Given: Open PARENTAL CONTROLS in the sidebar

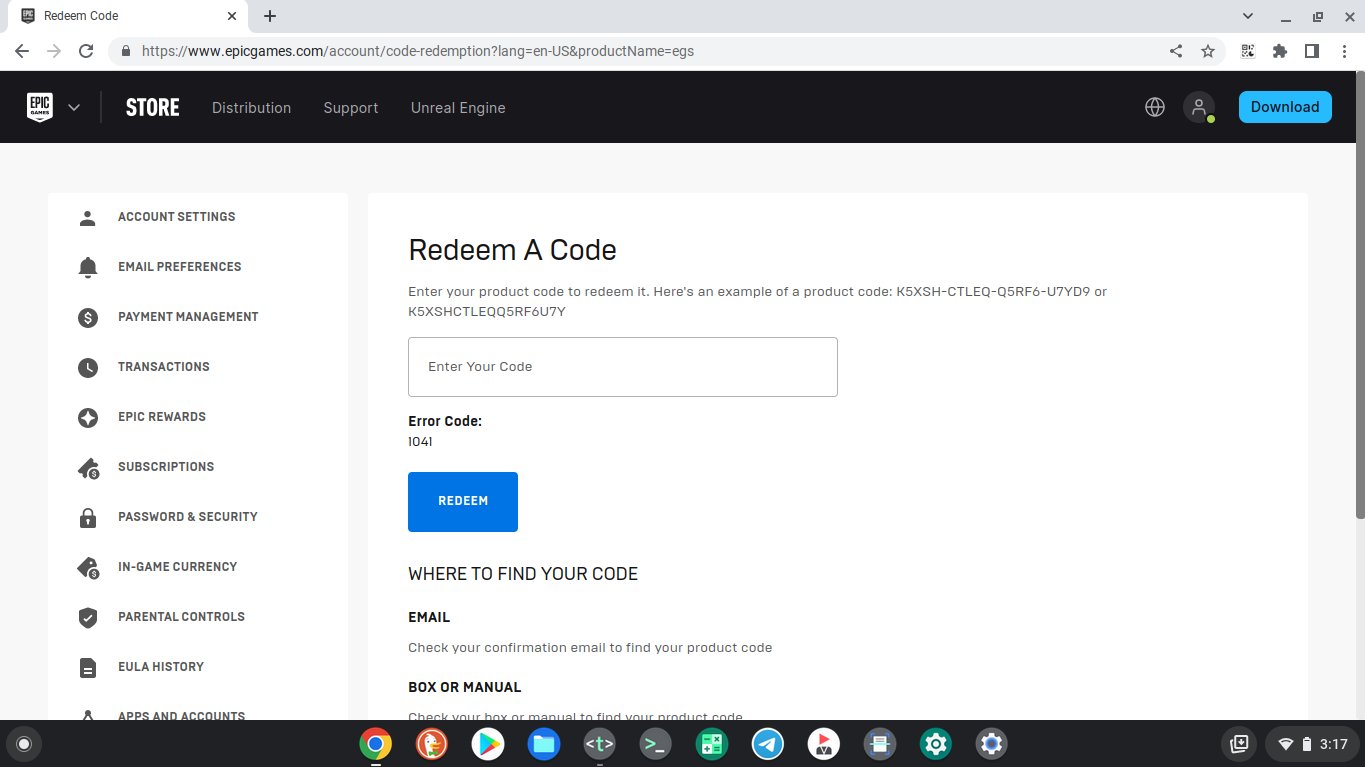Looking at the screenshot, I should point(181,617).
